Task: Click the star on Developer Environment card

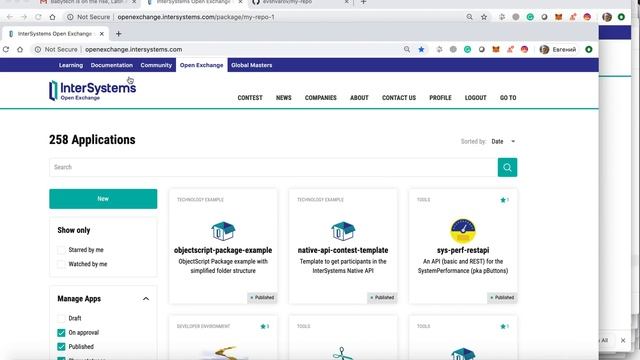Action: coord(263,327)
